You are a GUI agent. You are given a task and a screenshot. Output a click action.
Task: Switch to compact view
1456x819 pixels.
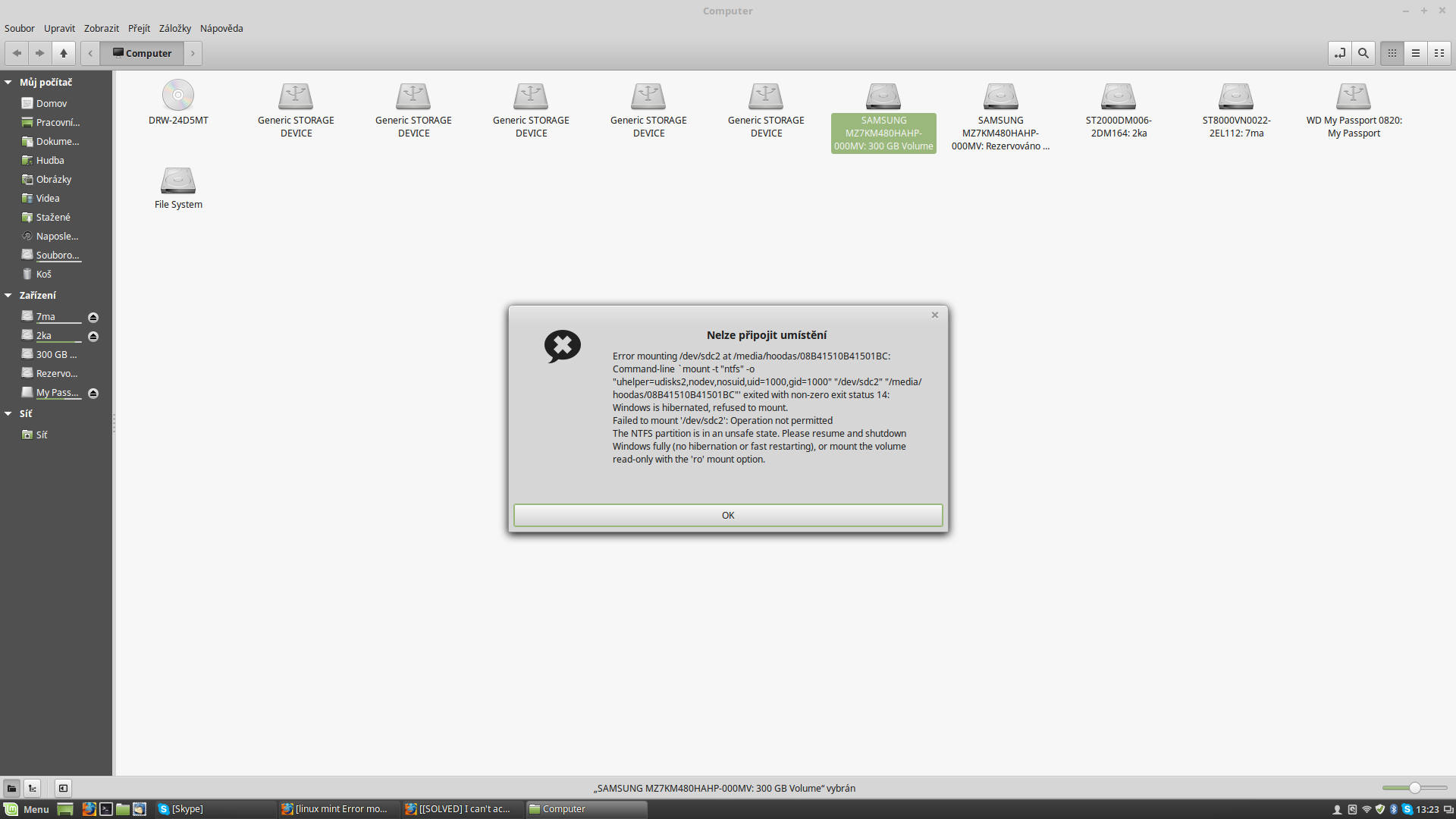coord(1439,53)
